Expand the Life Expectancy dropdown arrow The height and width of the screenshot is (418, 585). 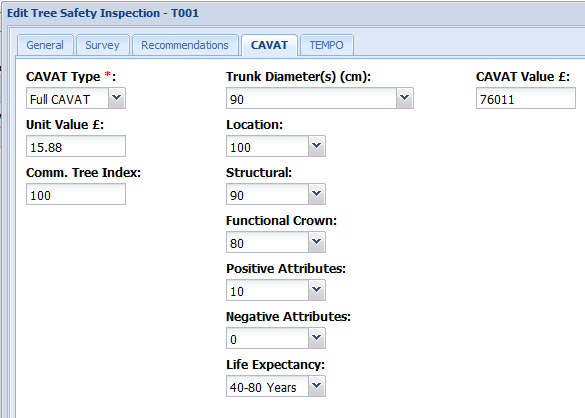coord(317,386)
